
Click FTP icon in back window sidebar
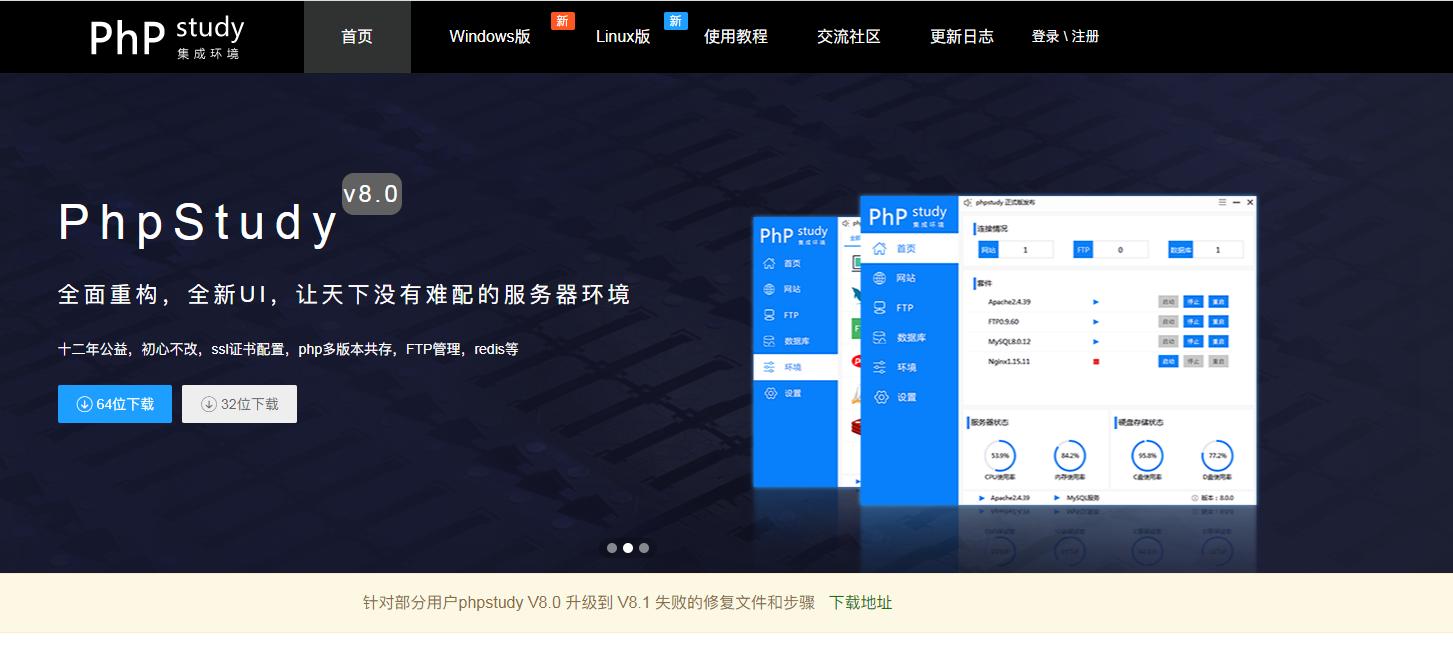[x=769, y=315]
